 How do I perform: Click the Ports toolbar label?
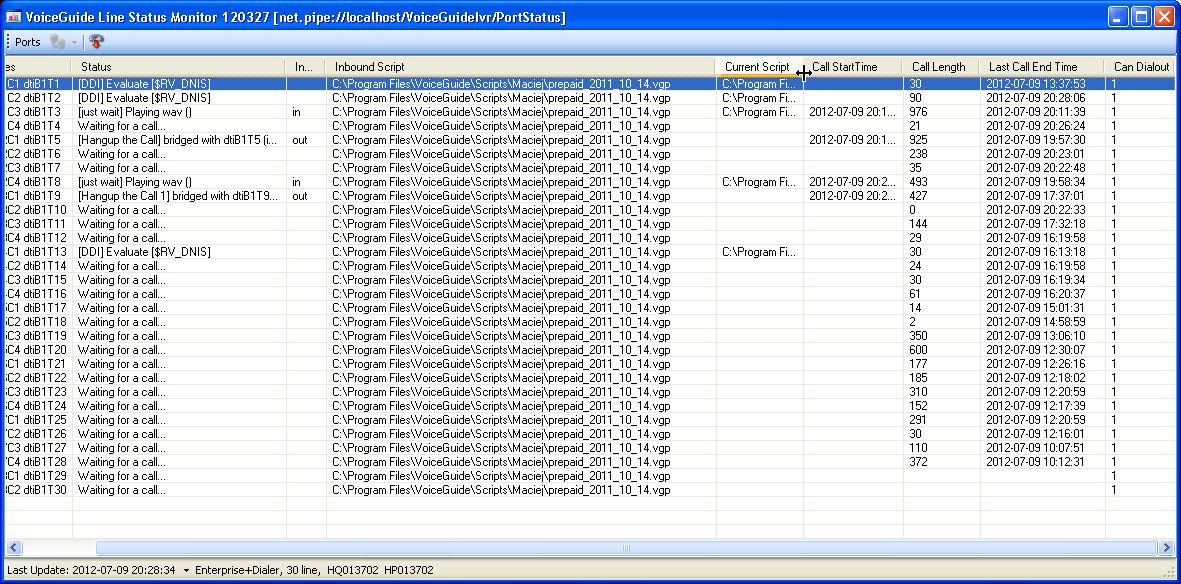click(x=28, y=42)
